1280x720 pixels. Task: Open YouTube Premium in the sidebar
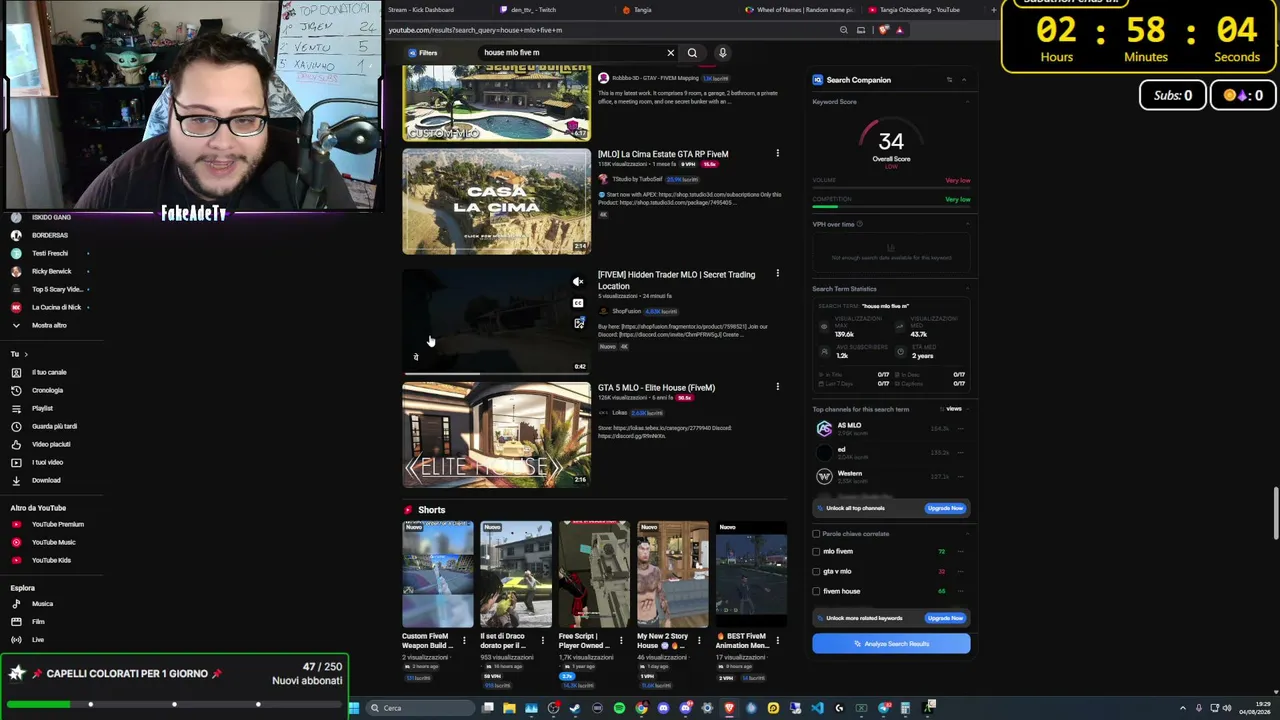coord(58,524)
